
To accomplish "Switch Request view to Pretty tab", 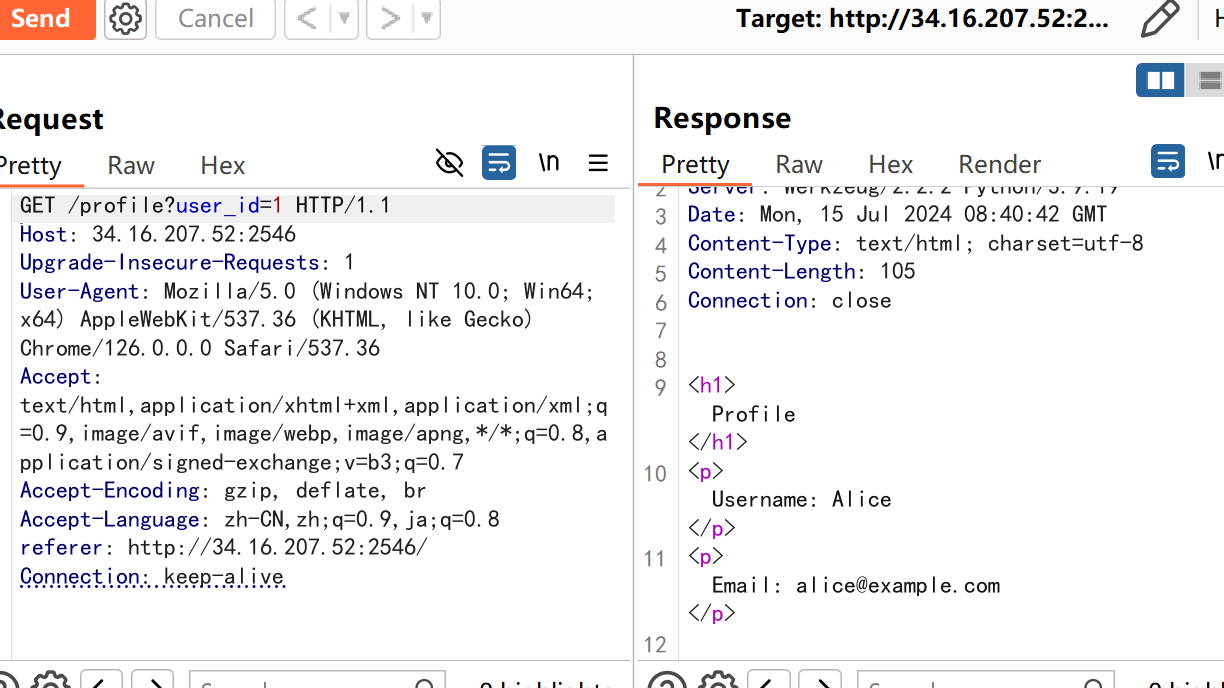I will (x=30, y=165).
